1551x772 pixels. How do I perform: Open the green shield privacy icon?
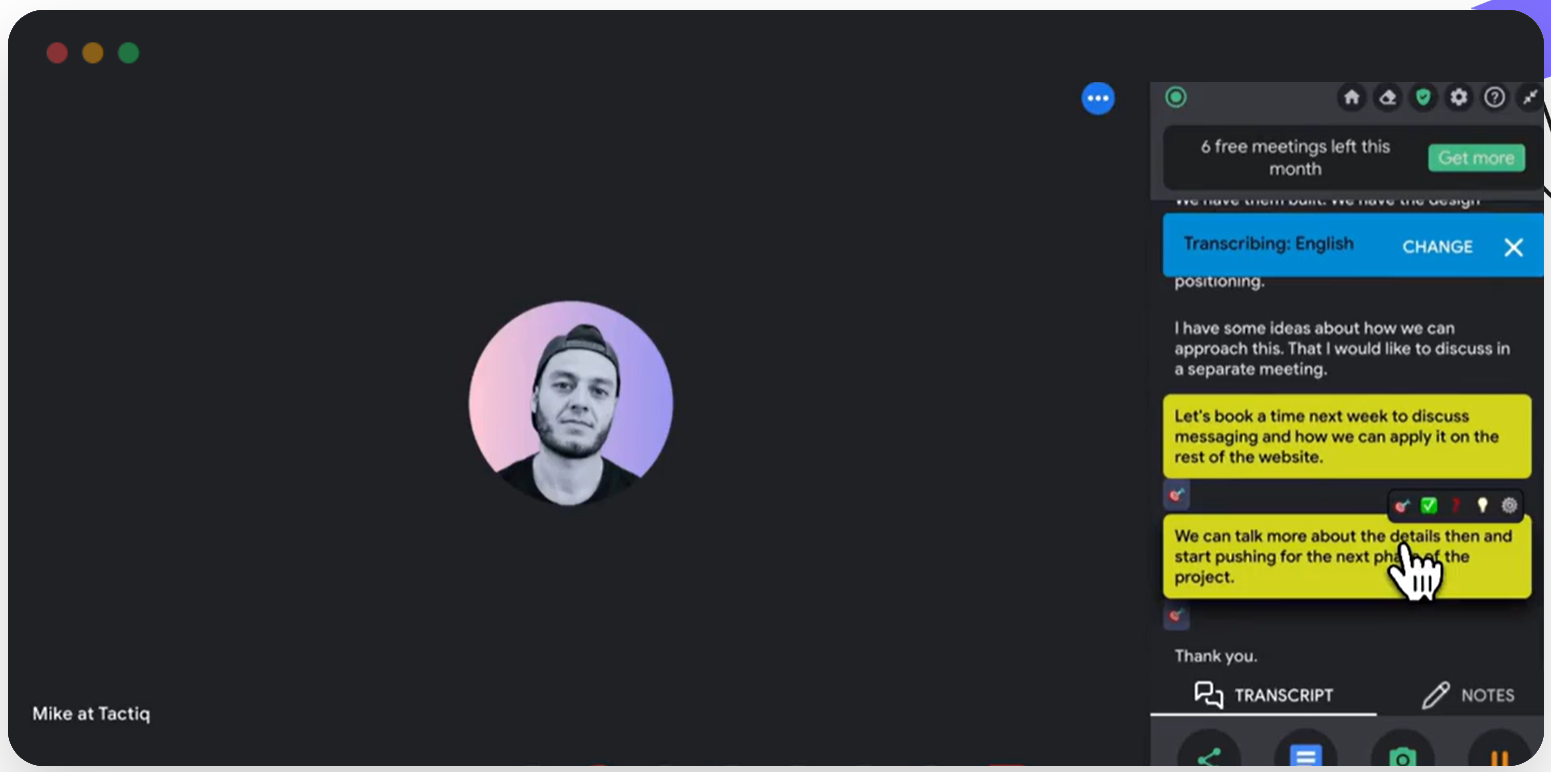coord(1423,97)
